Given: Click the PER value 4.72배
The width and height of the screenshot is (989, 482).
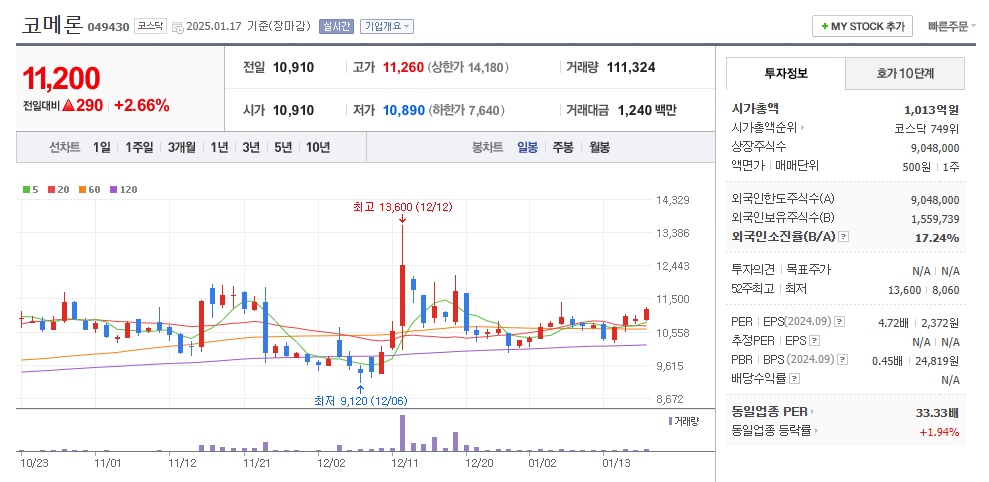Looking at the screenshot, I should point(893,323).
